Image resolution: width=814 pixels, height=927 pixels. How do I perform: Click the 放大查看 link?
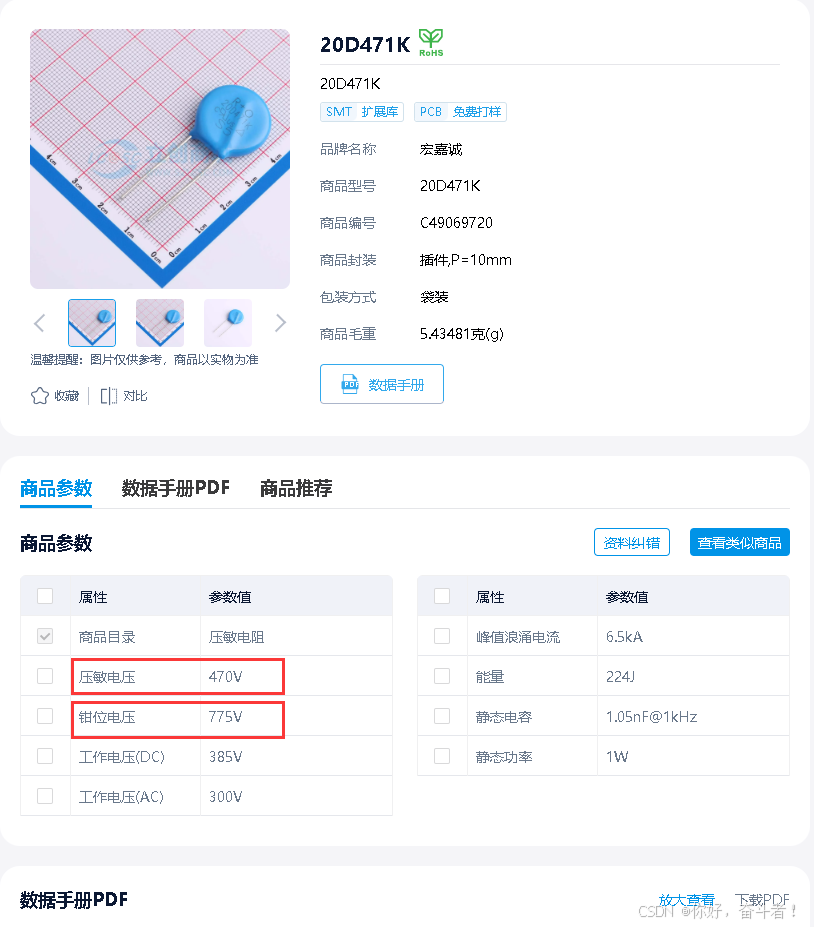pyautogui.click(x=687, y=900)
